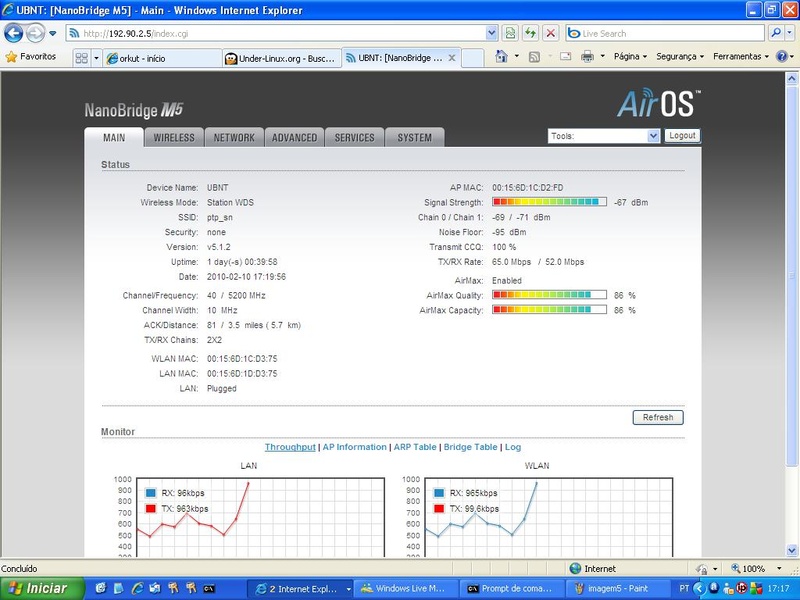Click the AirOS logo
This screenshot has width=800, height=600.
click(659, 103)
